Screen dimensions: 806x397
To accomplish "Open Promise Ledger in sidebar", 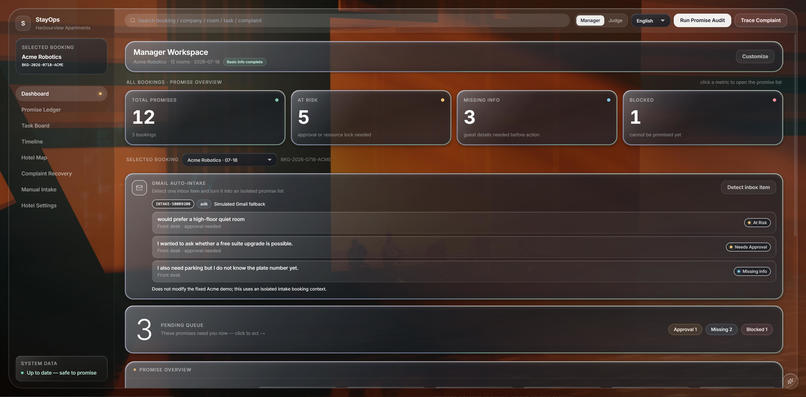I will [x=61, y=110].
